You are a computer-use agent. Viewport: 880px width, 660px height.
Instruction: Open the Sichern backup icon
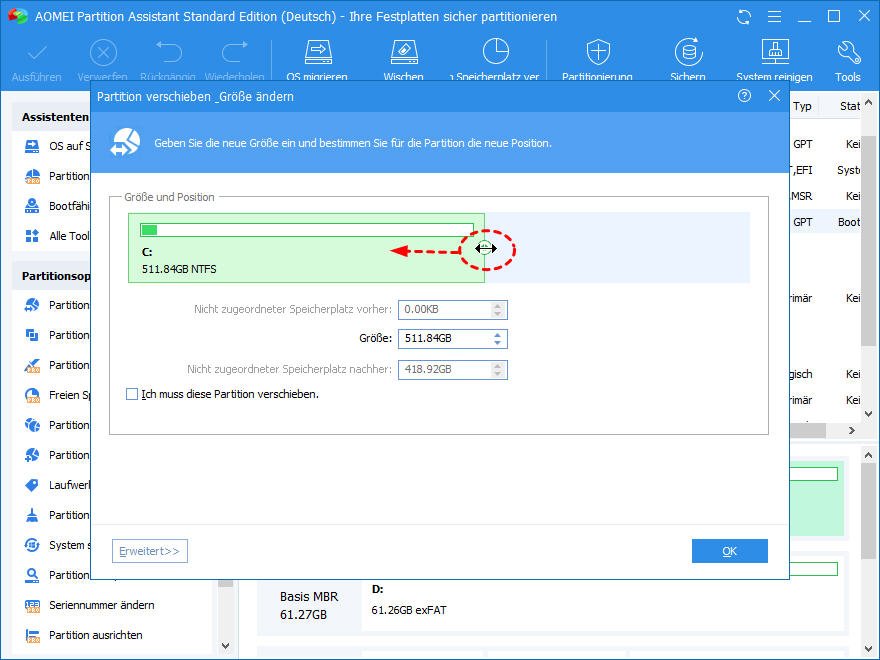(689, 52)
